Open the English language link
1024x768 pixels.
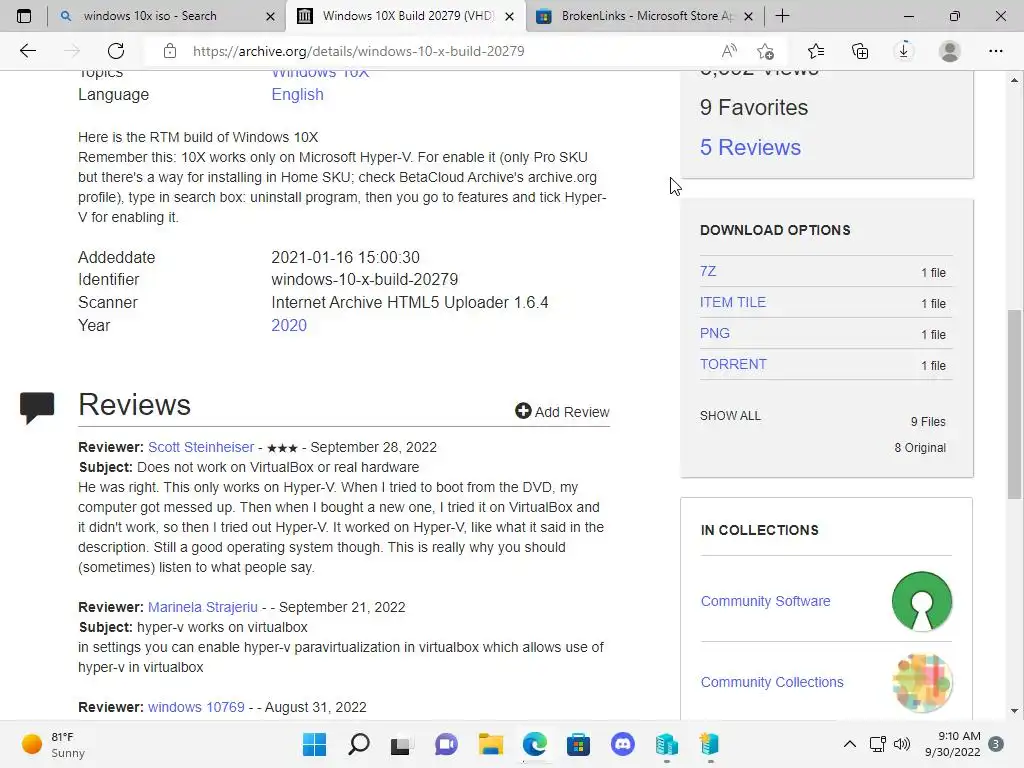click(x=297, y=95)
